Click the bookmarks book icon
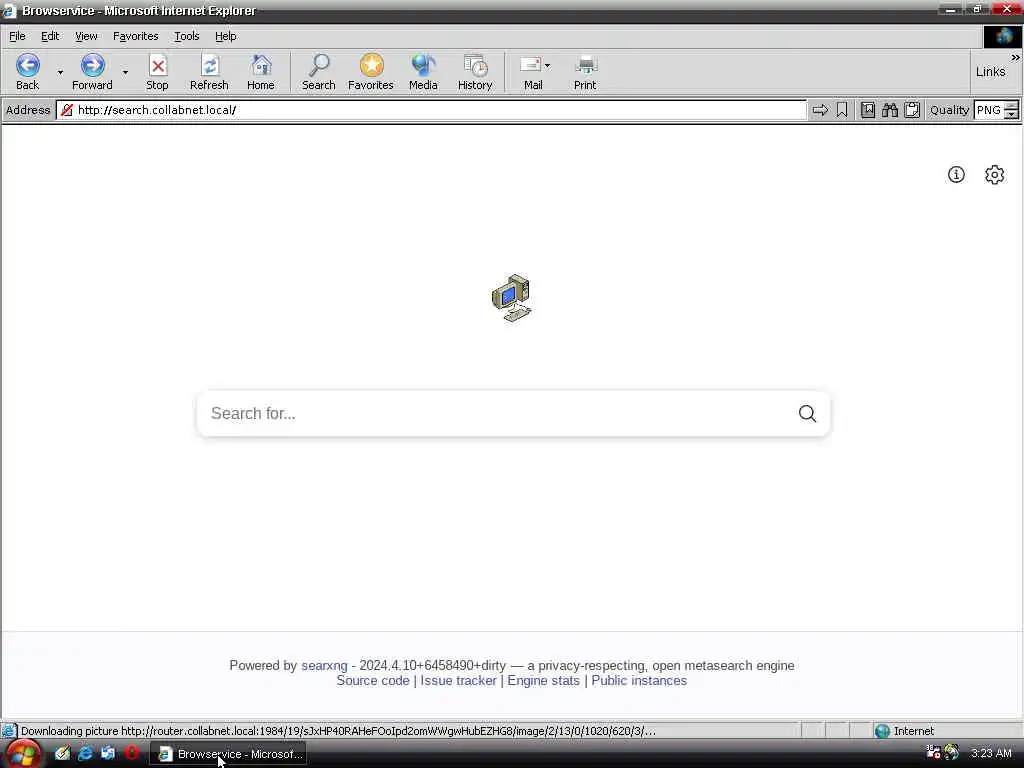 868,110
